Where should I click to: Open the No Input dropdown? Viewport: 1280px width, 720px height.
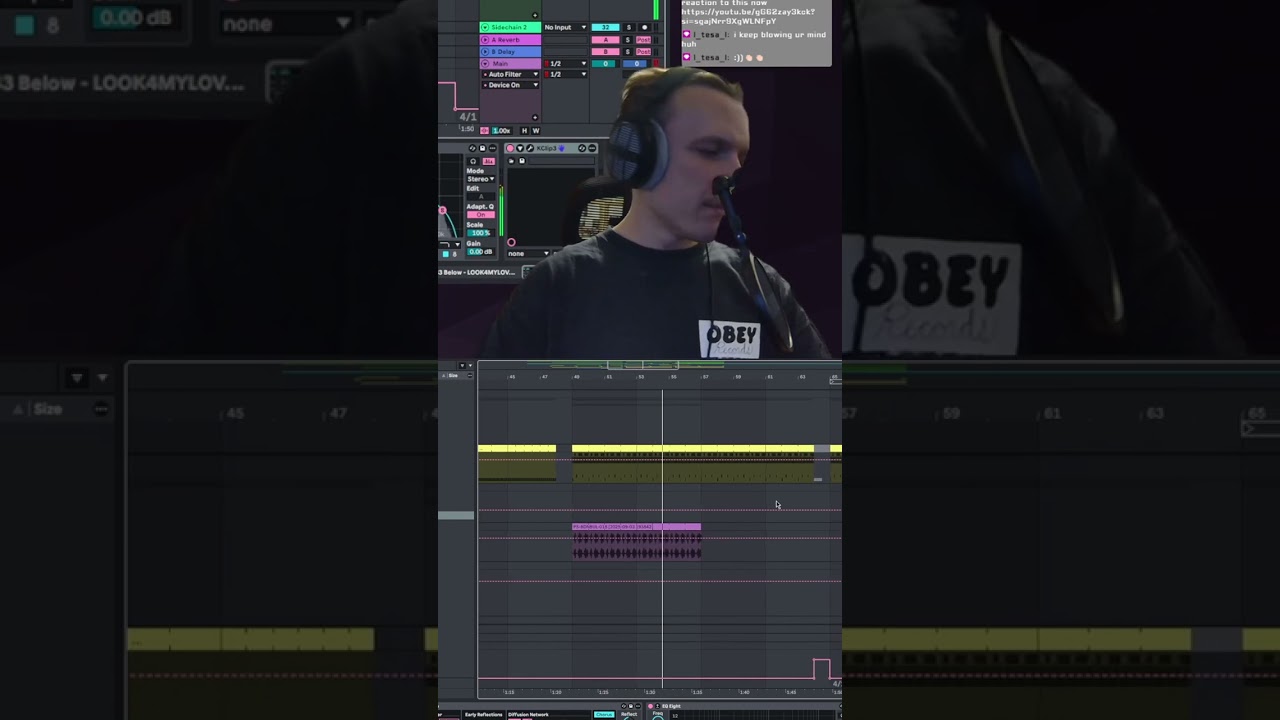pos(566,27)
